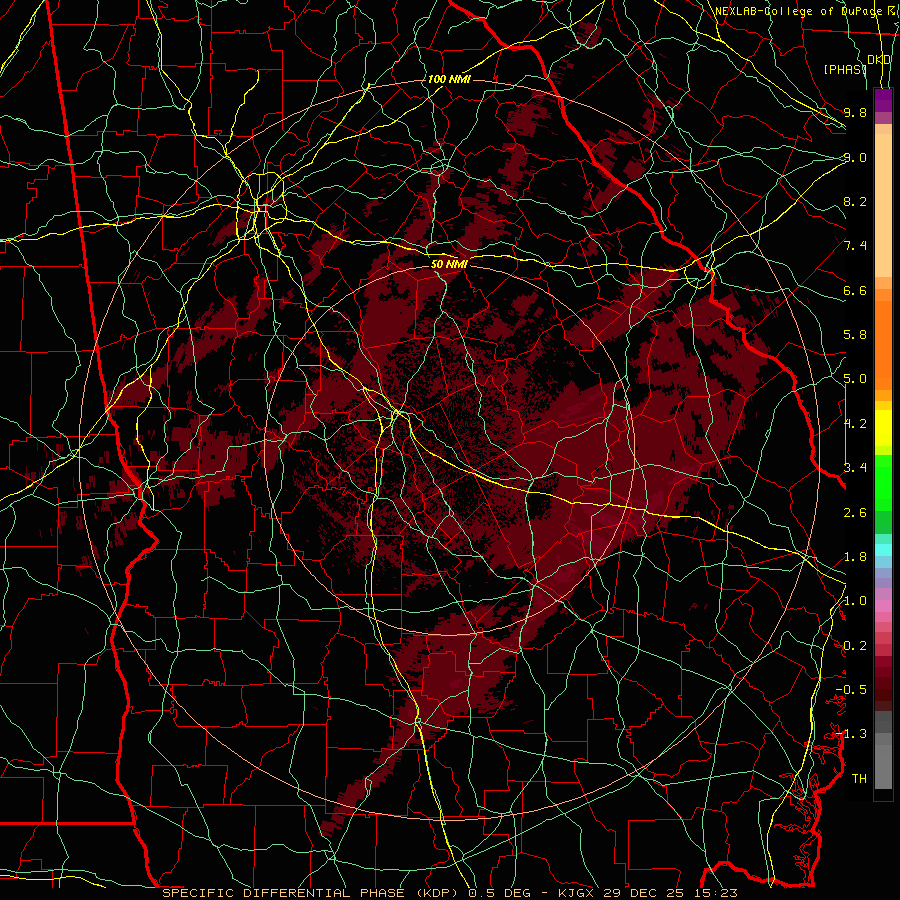Viewport: 900px width, 900px height.
Task: Select the bright green segment of the color bar
Action: click(883, 482)
